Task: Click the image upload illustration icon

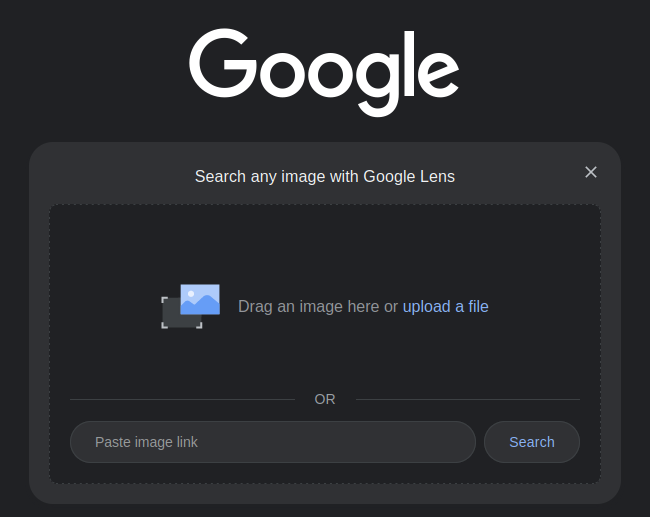Action: coord(191,306)
